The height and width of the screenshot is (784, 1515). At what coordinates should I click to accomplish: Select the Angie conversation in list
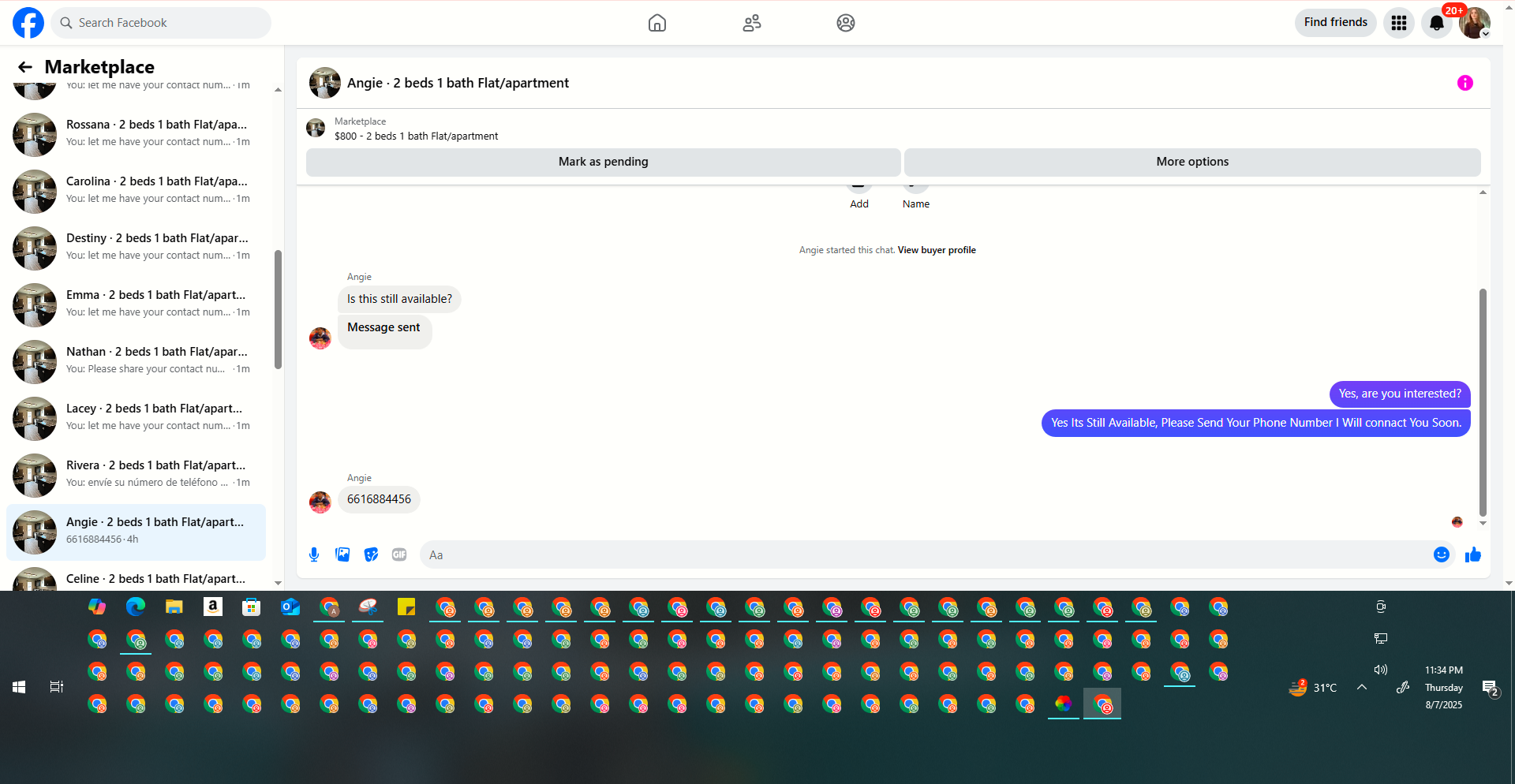coord(136,532)
